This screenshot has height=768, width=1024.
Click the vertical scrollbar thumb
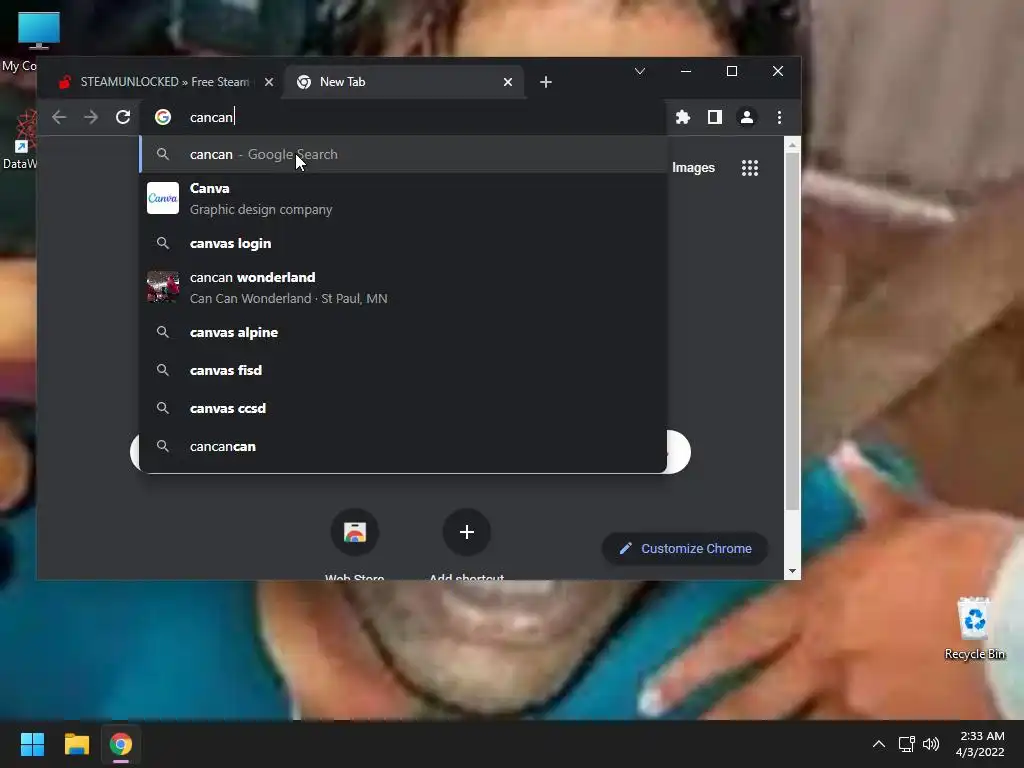792,332
